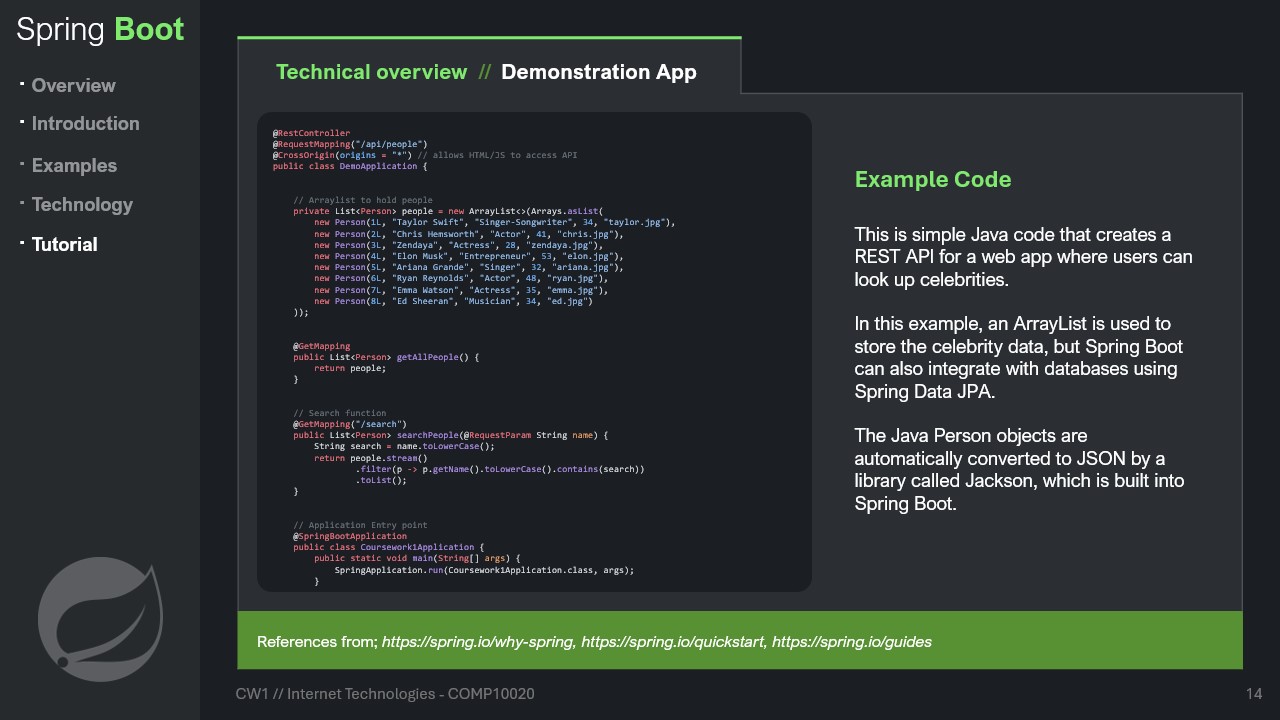Screen dimensions: 1280x720
Task: Click the Demonstration App heading text
Action: [x=598, y=72]
